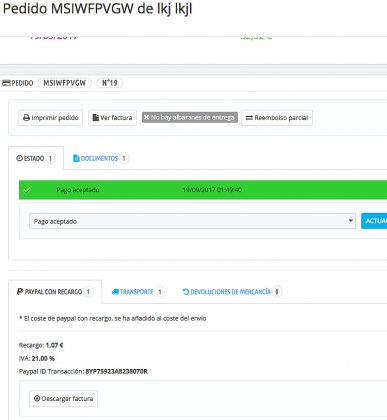Click the paypal recargo cost note text
The image size is (387, 420).
point(113,318)
